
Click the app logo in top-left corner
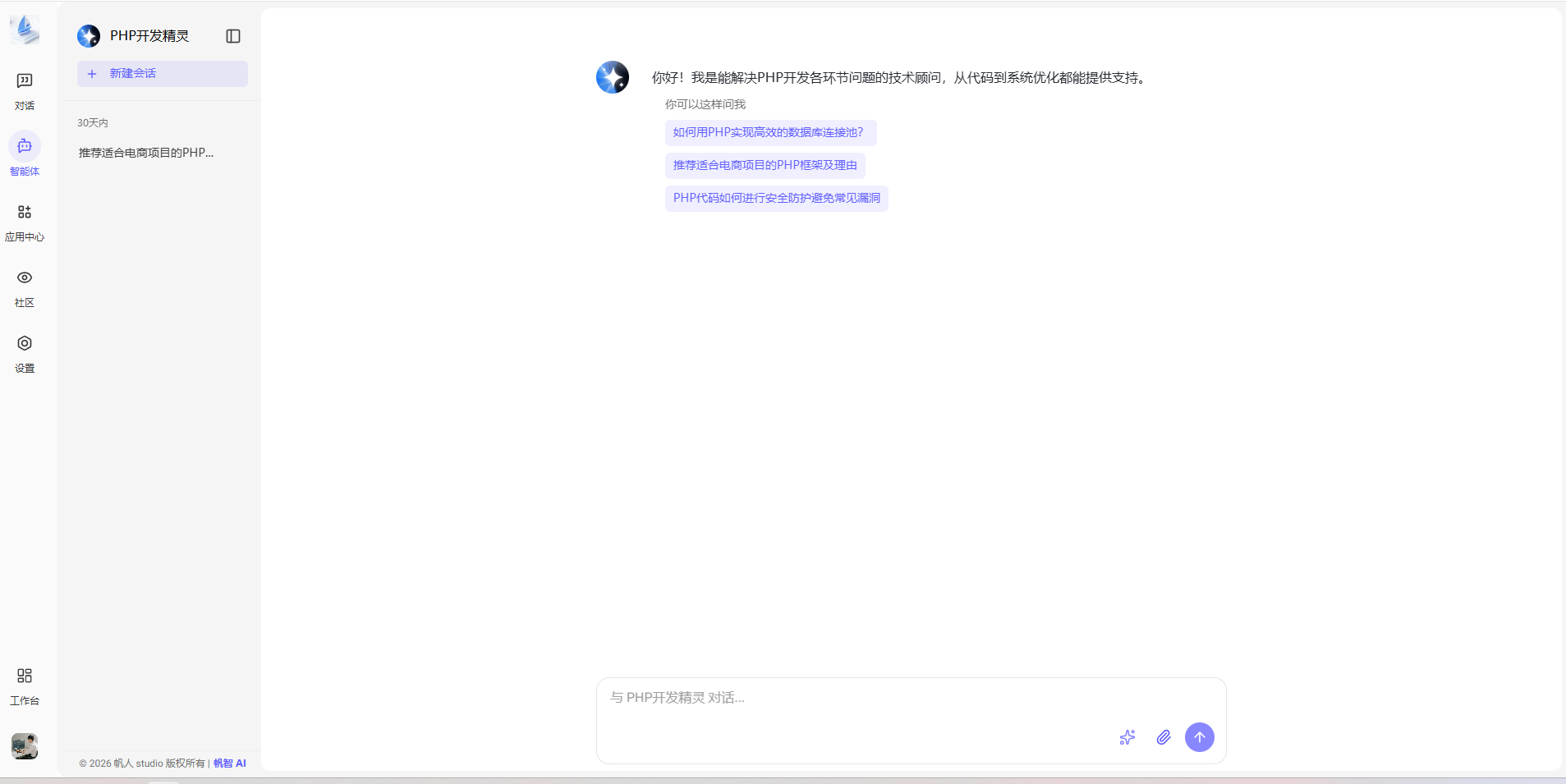[25, 30]
